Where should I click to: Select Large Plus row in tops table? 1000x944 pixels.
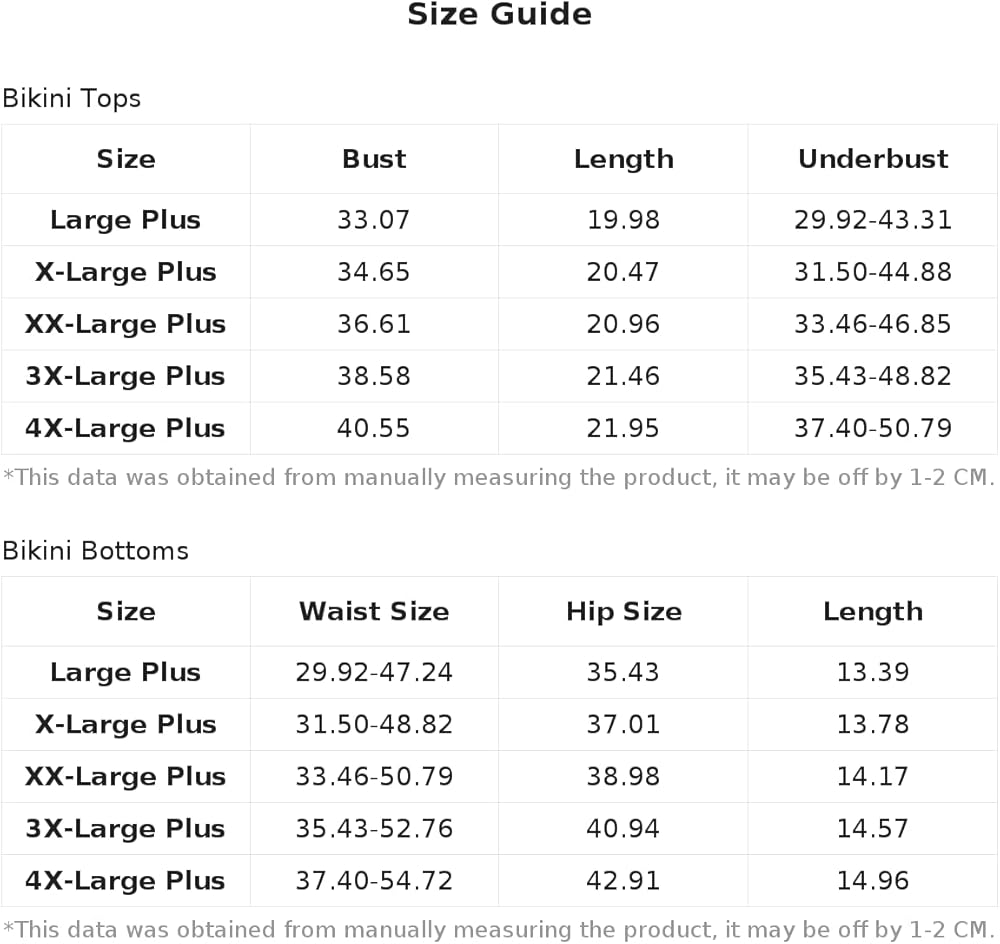pyautogui.click(x=499, y=219)
